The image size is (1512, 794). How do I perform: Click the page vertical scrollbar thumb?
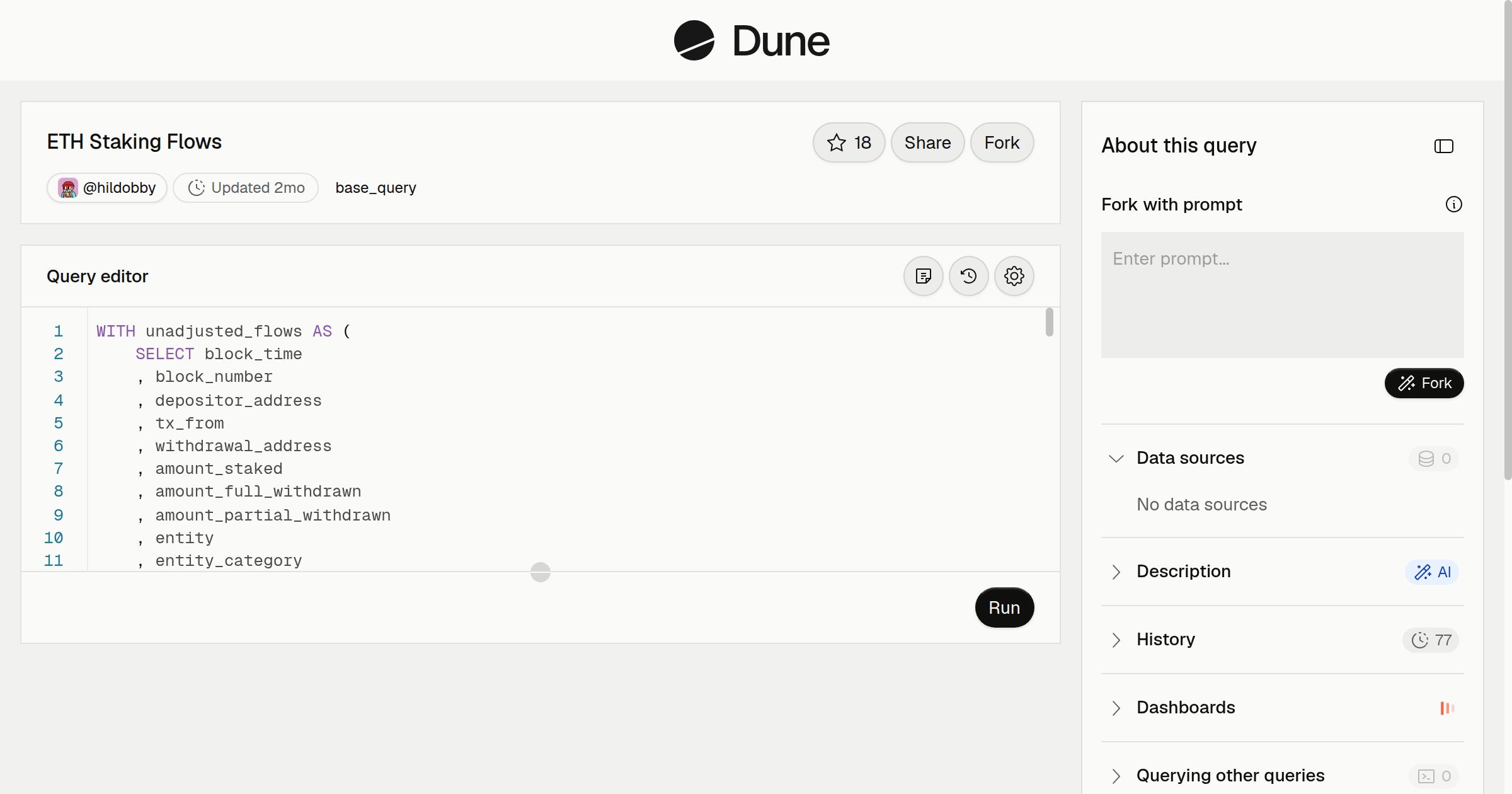point(1508,239)
